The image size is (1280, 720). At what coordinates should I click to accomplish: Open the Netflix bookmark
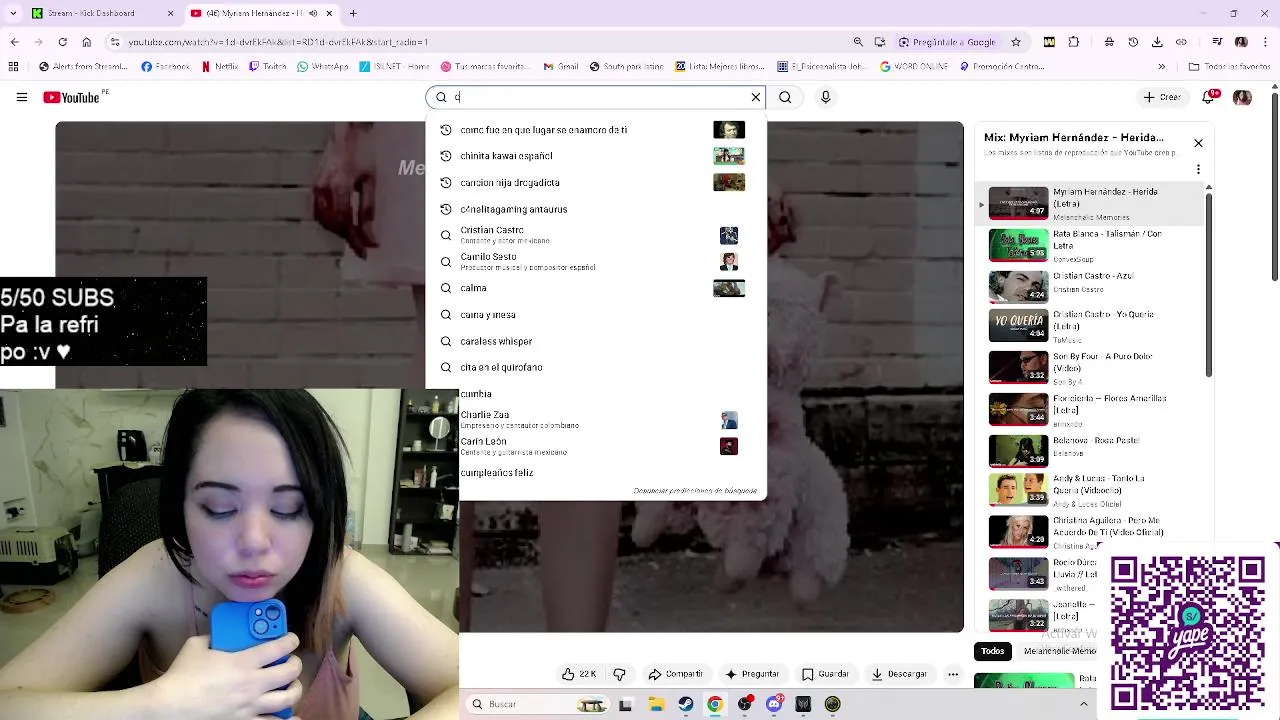click(x=220, y=67)
